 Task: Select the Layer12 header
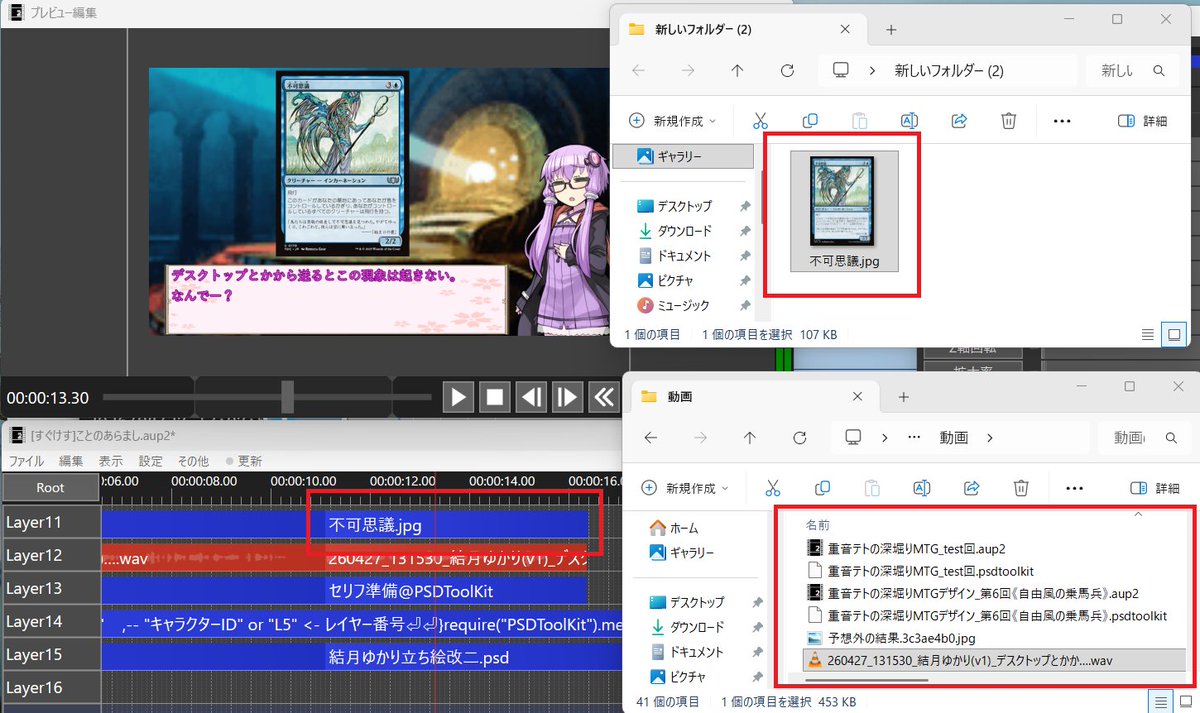click(x=50, y=555)
